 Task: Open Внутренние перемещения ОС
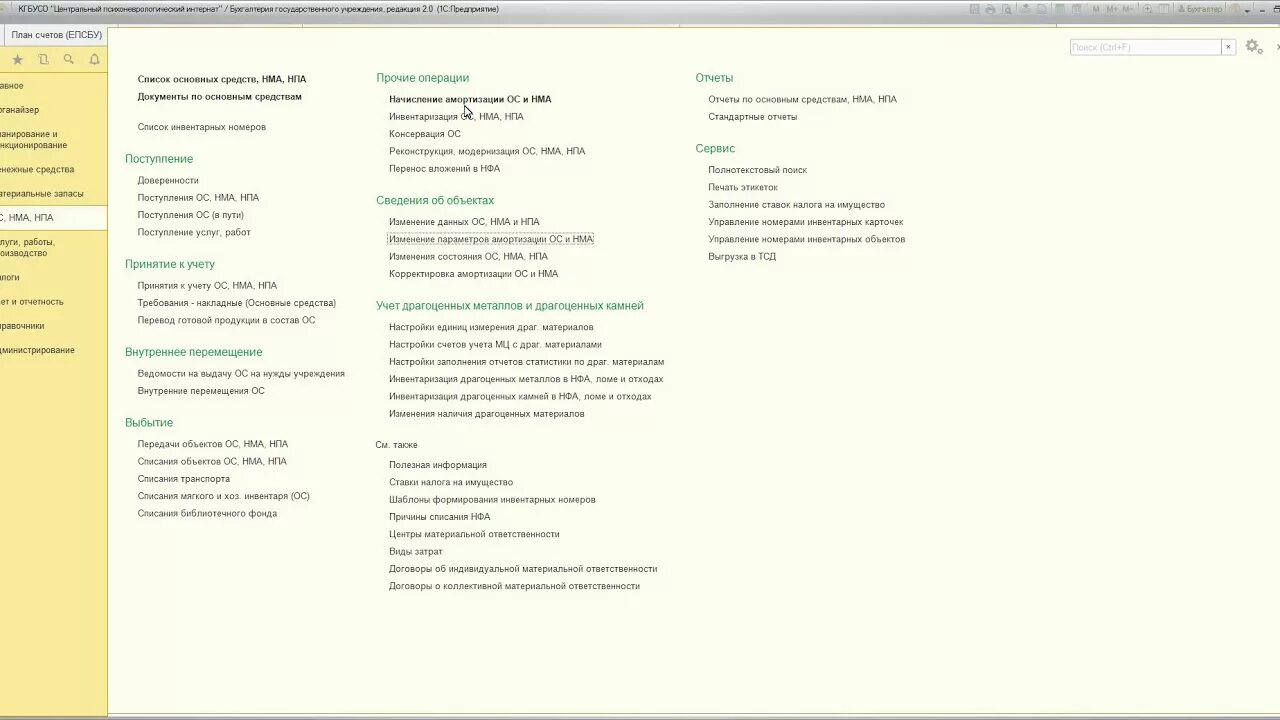pyautogui.click(x=201, y=391)
